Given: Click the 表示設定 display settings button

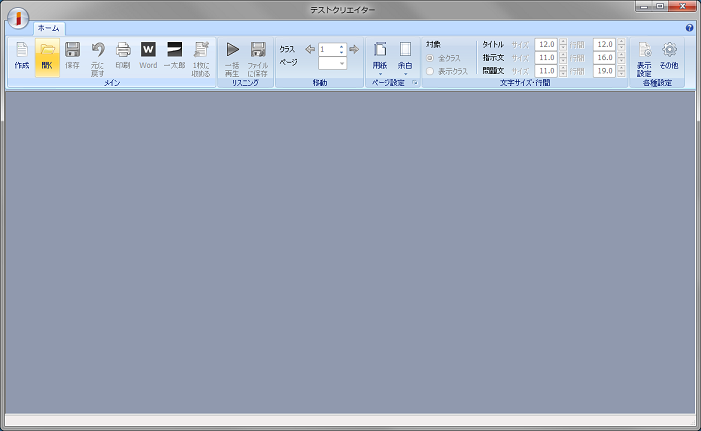Looking at the screenshot, I should [x=645, y=57].
